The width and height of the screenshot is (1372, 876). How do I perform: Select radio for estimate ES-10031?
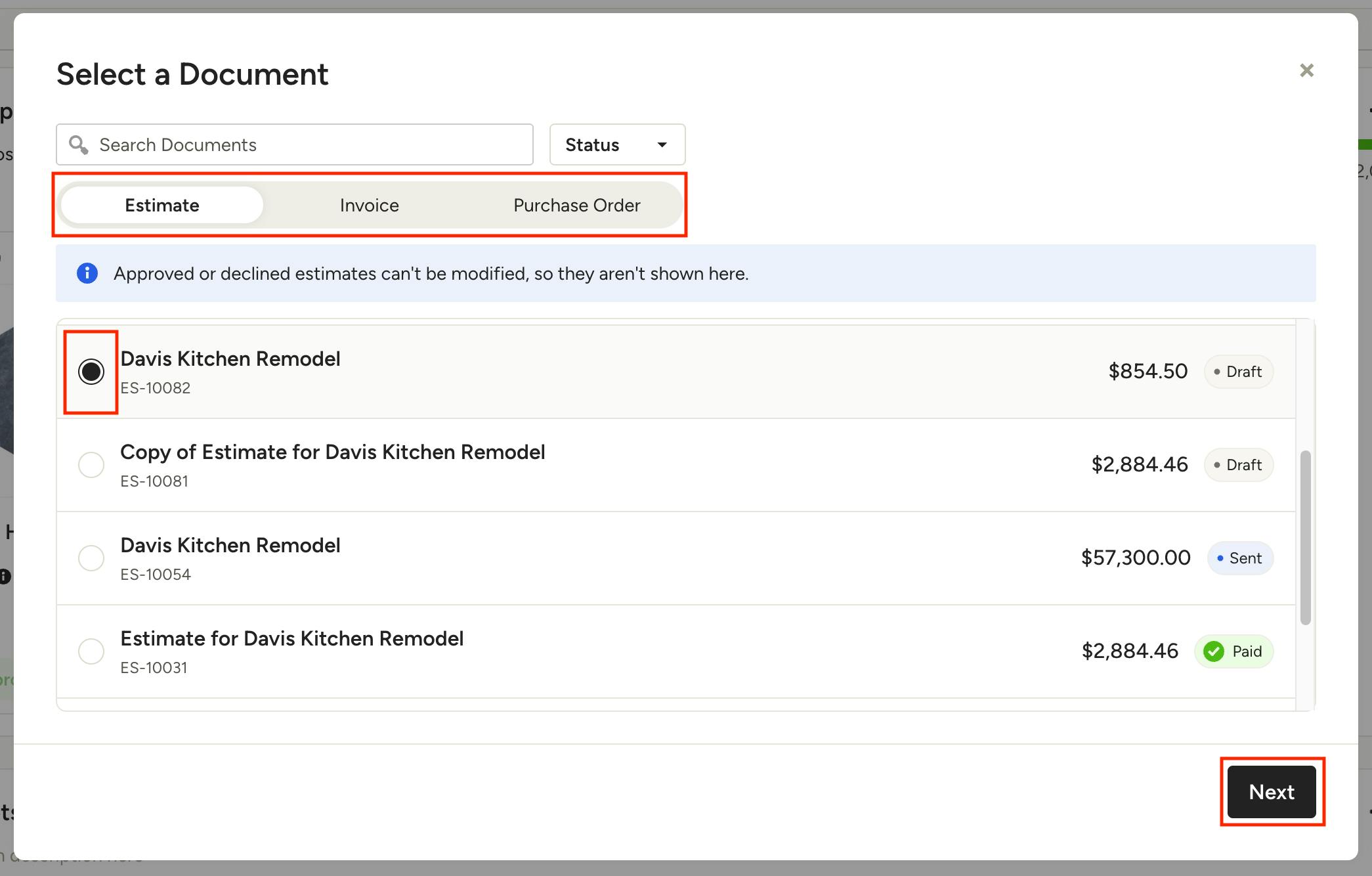coord(91,651)
